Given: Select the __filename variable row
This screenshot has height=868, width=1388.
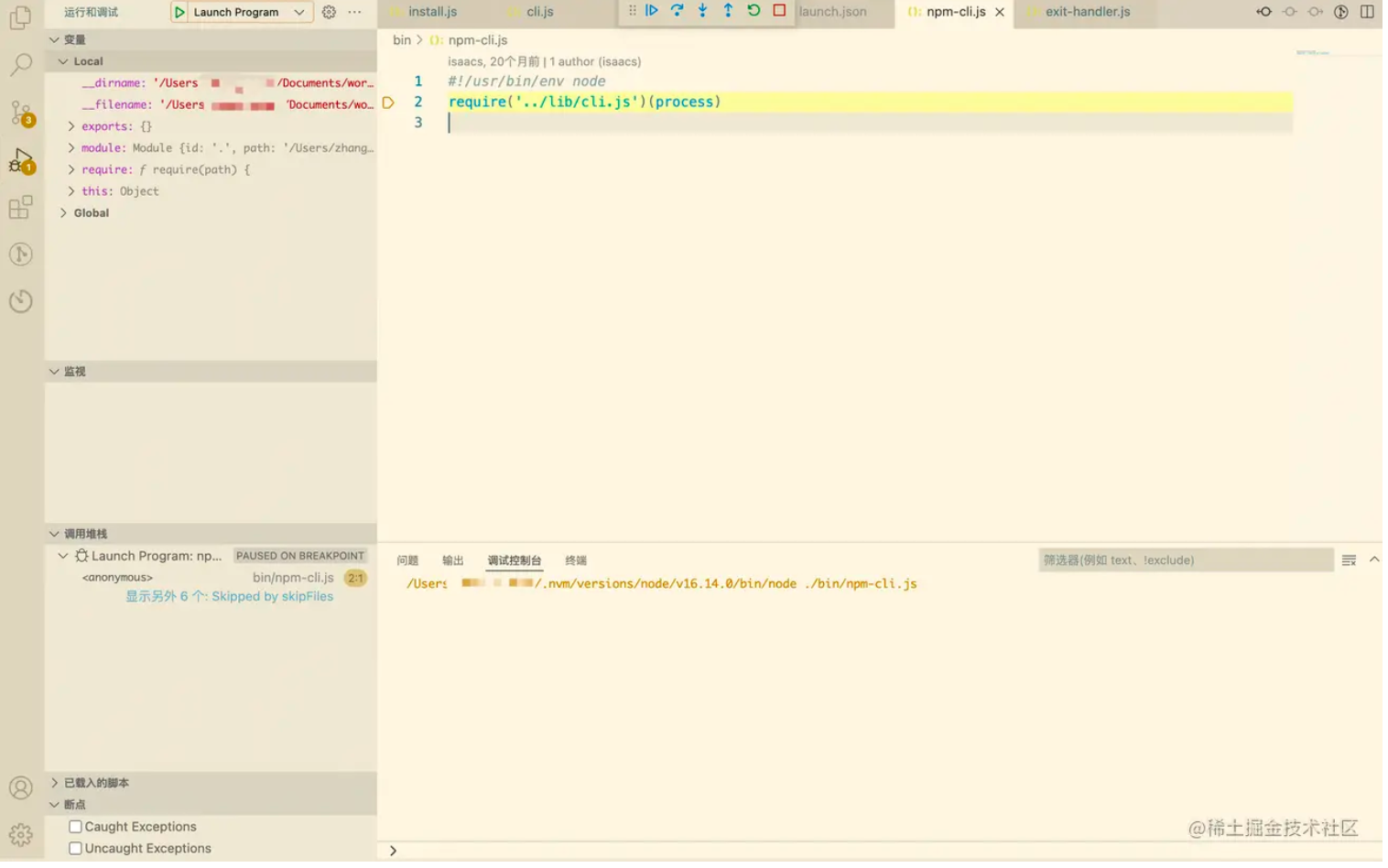Looking at the screenshot, I should (x=211, y=104).
